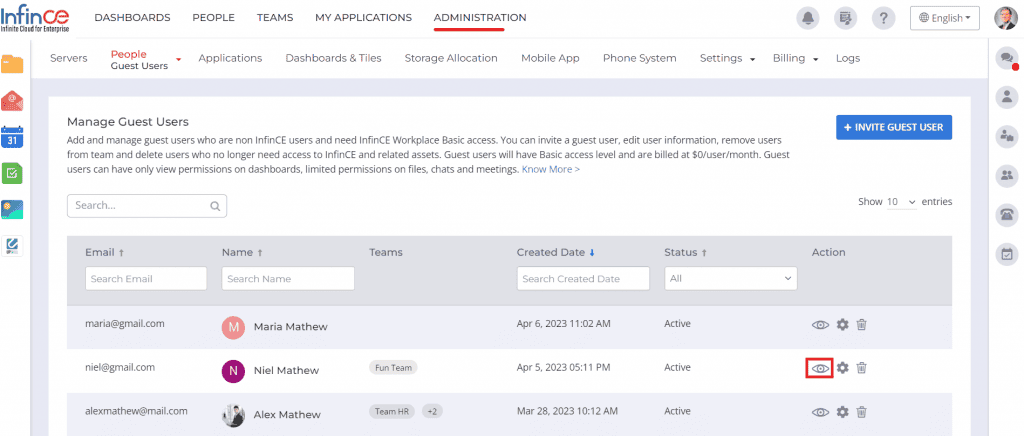Click the settings gear for Maria Mathew

pyautogui.click(x=842, y=325)
